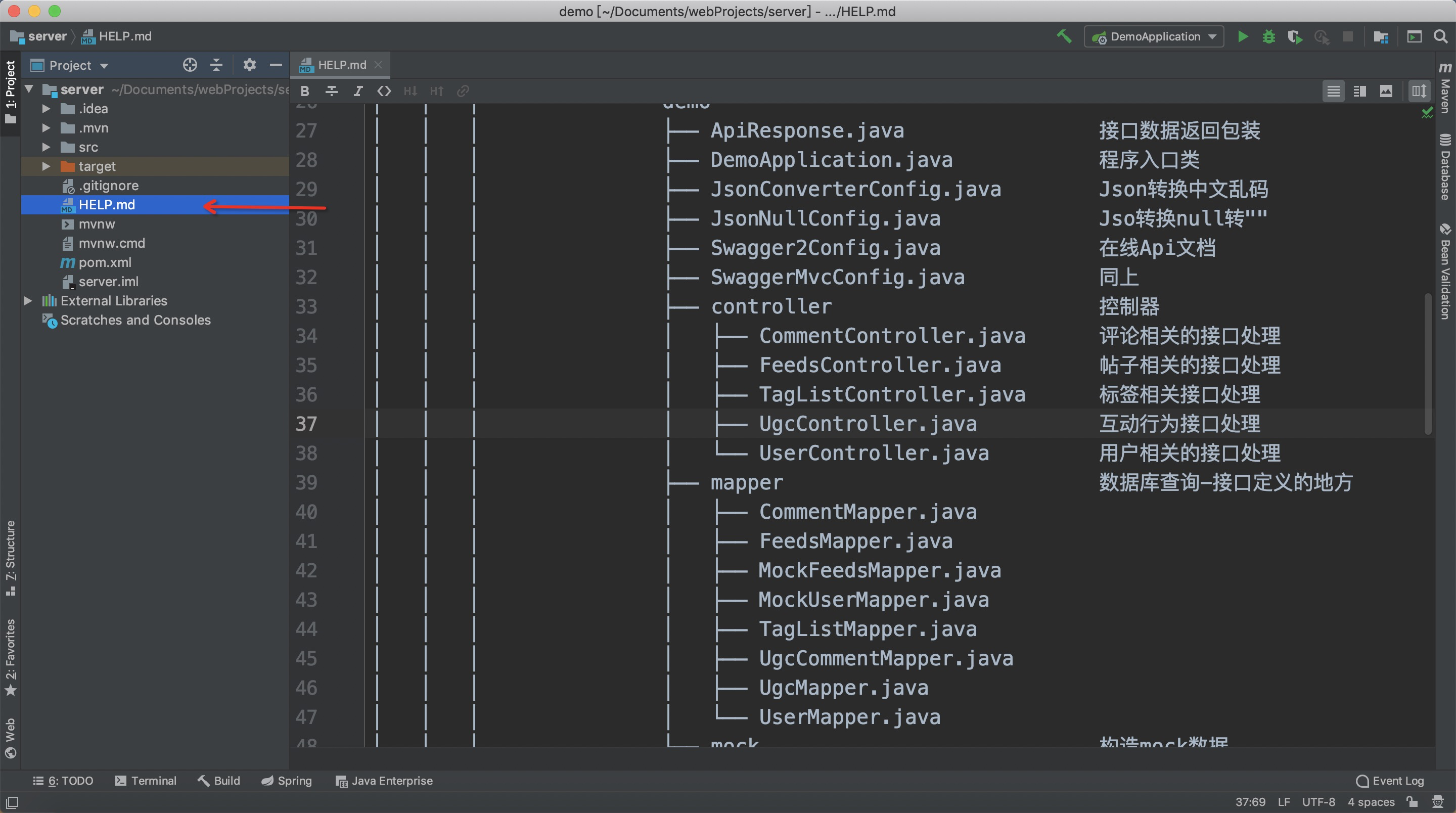Image resolution: width=1456 pixels, height=813 pixels.
Task: Expand the target folder
Action: 47,166
